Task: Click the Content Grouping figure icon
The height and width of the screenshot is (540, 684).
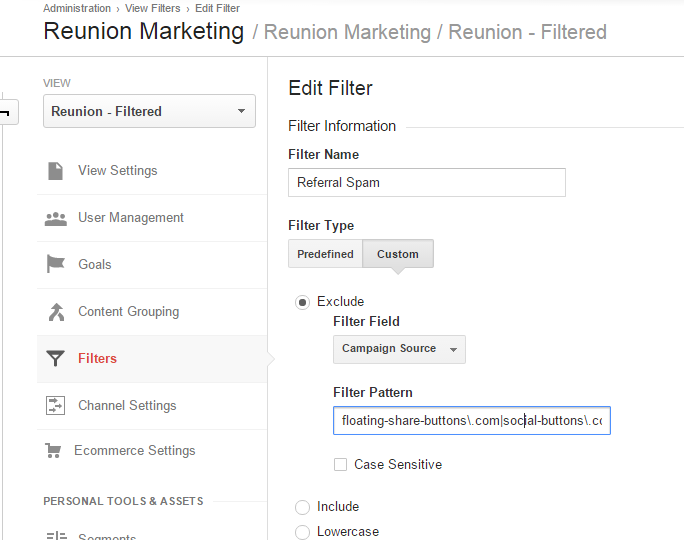Action: pyautogui.click(x=56, y=312)
